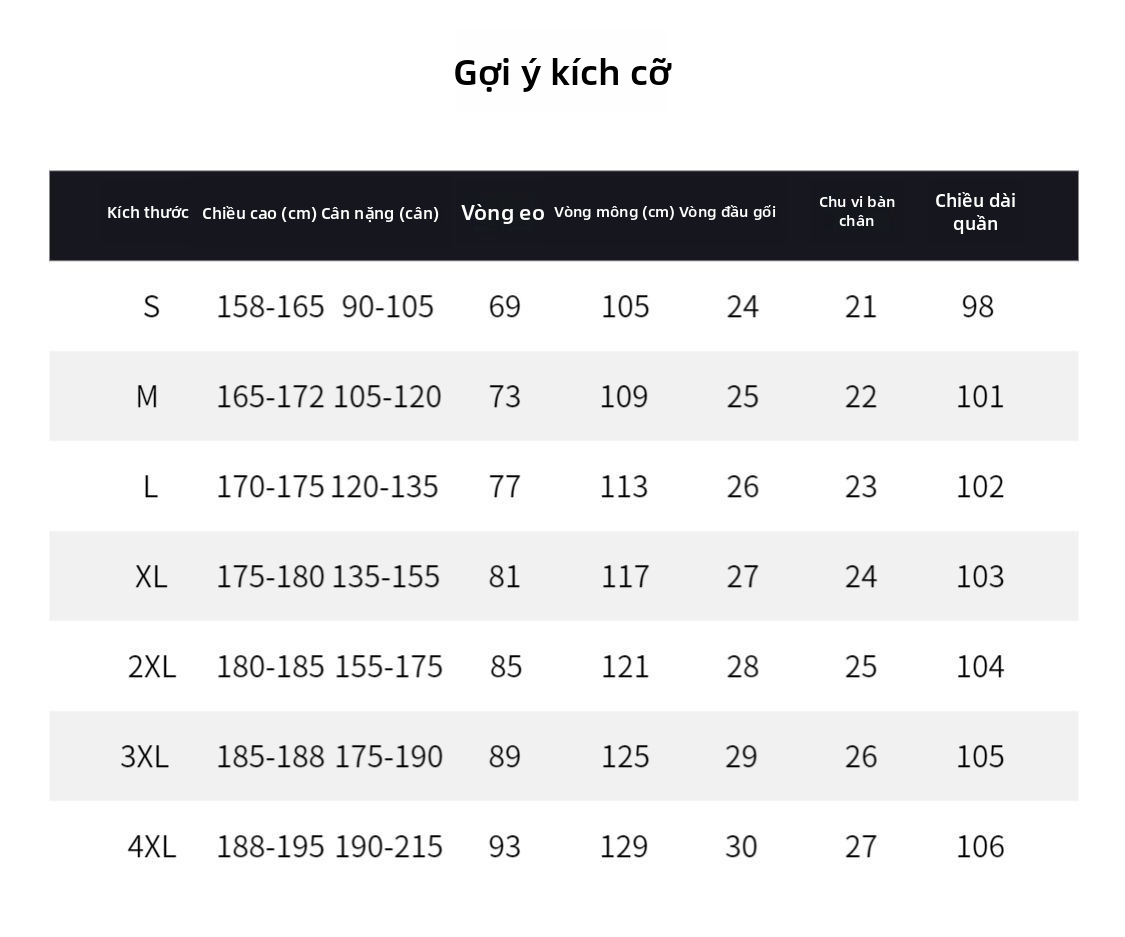The height and width of the screenshot is (937, 1125).
Task: Click the 'Gợi ý kích cỡ' title
Action: pyautogui.click(x=562, y=74)
